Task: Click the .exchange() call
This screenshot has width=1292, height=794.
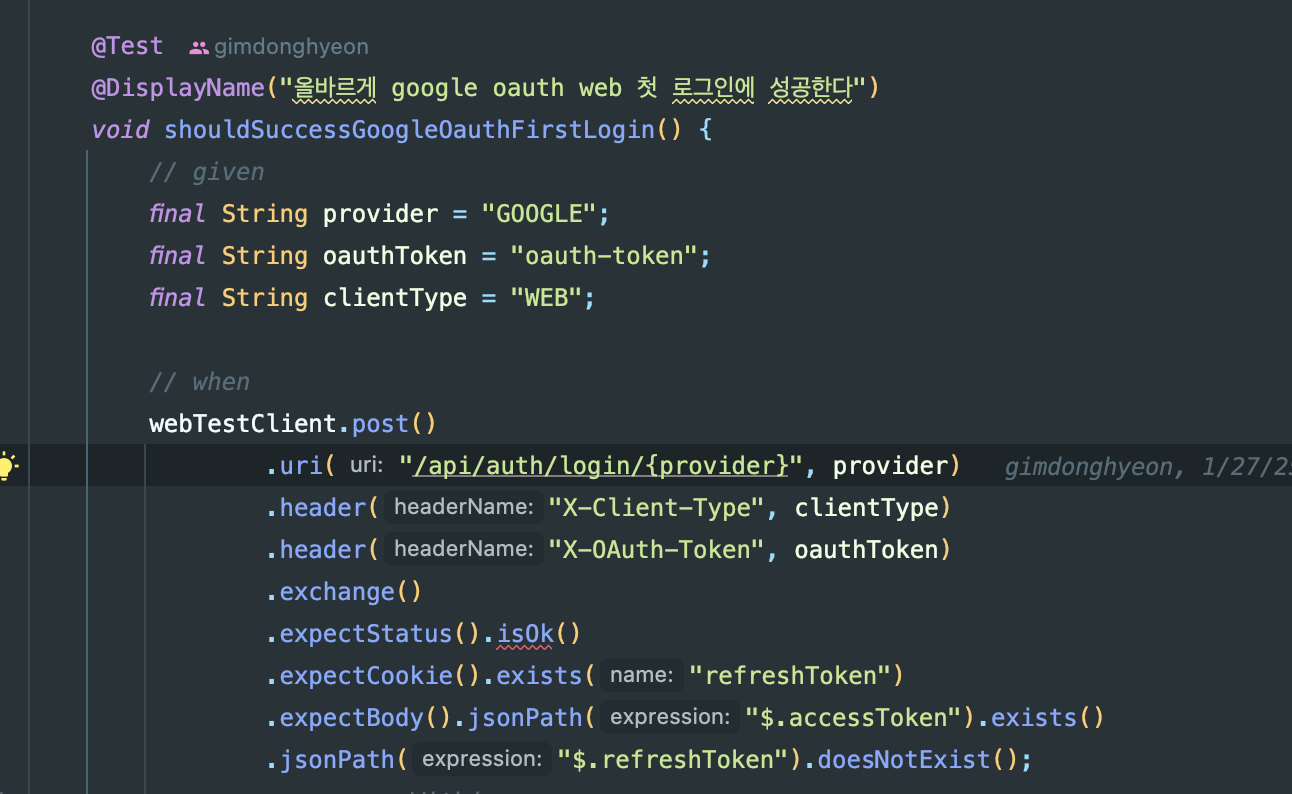Action: [x=344, y=592]
